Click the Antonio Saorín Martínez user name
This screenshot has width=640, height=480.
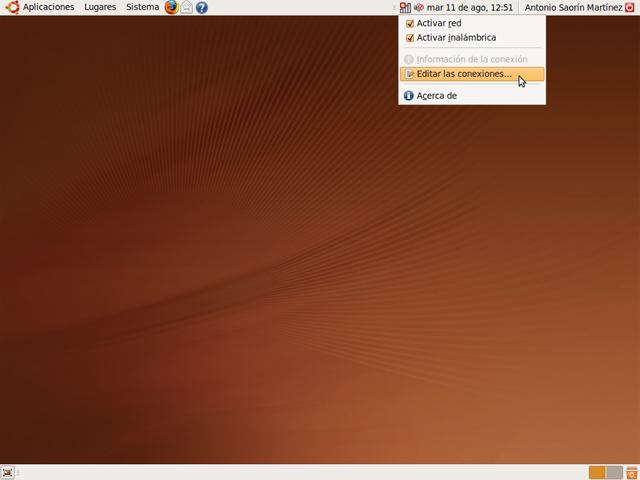coord(573,7)
